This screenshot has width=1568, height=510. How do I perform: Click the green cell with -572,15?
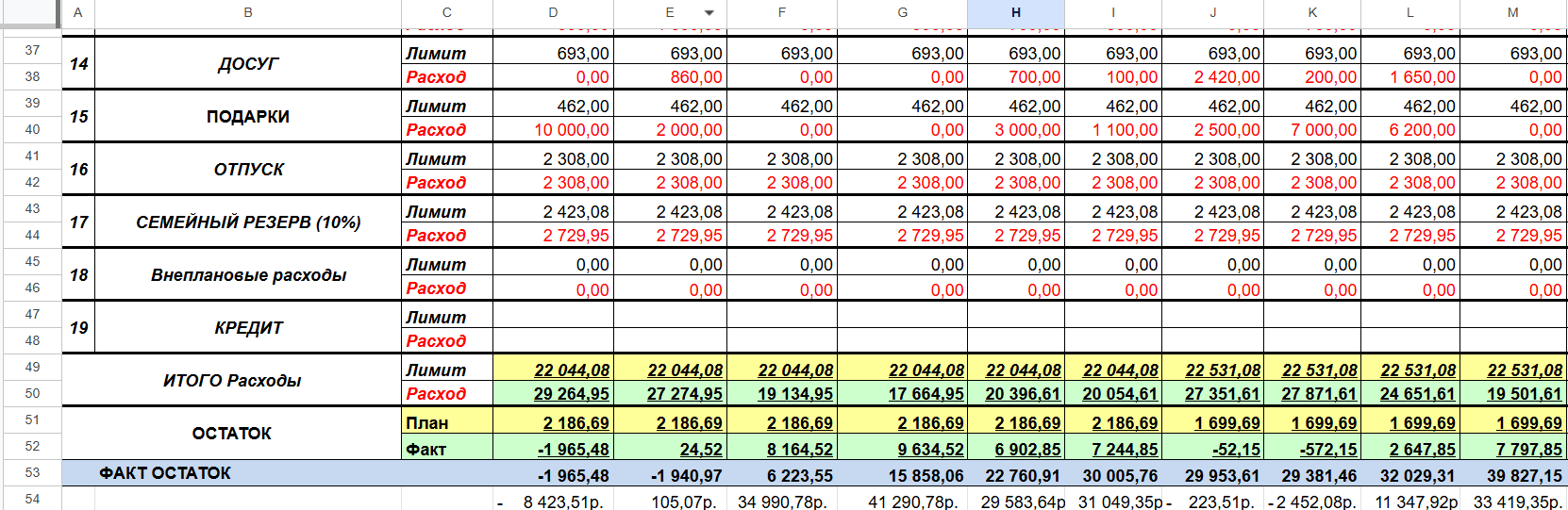1311,450
